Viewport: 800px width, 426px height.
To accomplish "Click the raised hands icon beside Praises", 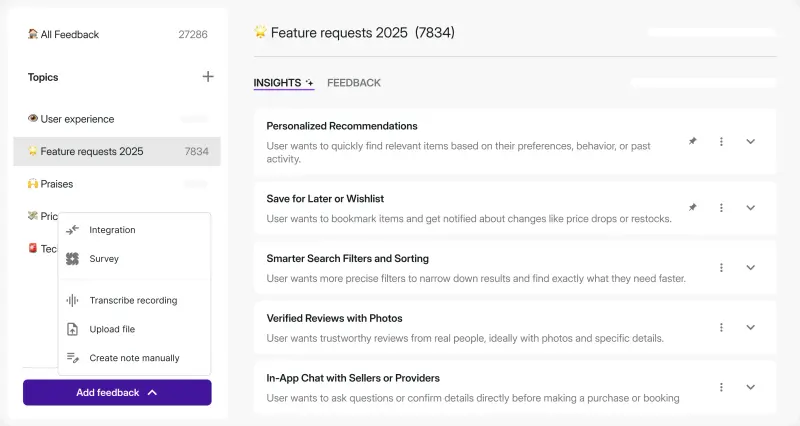I will [x=33, y=184].
